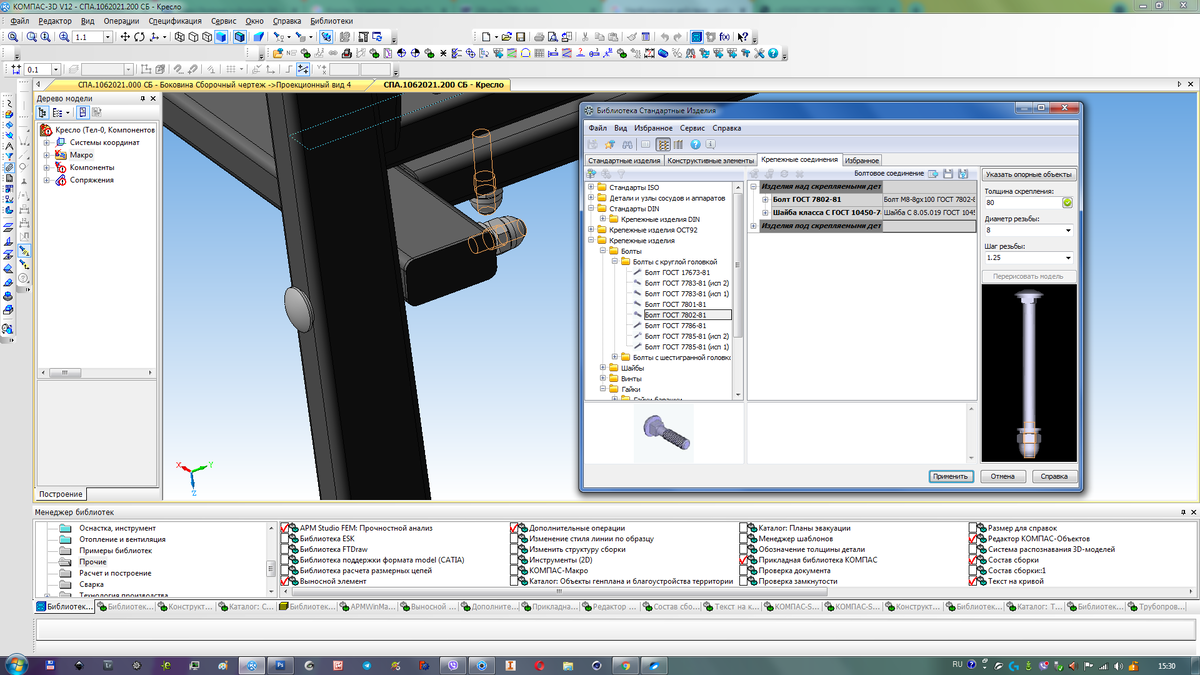Expand Системы координат in model tree
1200x675 pixels.
coord(46,142)
